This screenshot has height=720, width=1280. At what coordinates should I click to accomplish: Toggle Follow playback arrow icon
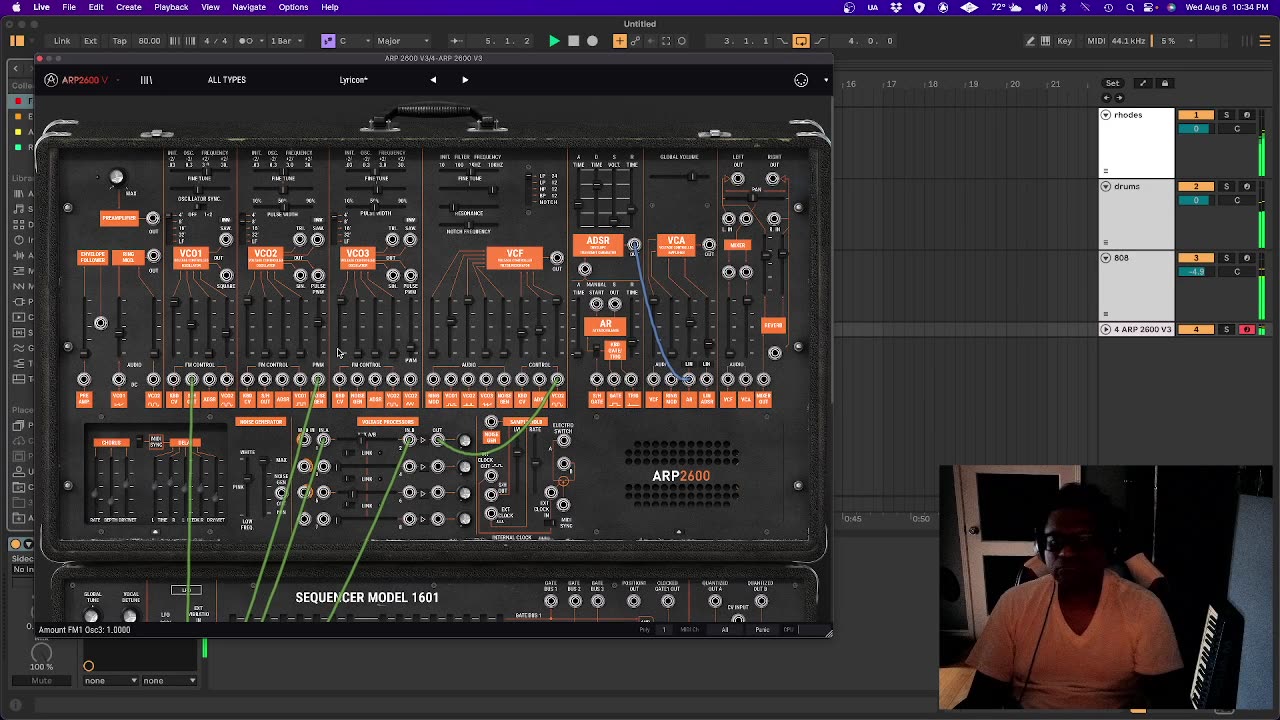coord(456,41)
